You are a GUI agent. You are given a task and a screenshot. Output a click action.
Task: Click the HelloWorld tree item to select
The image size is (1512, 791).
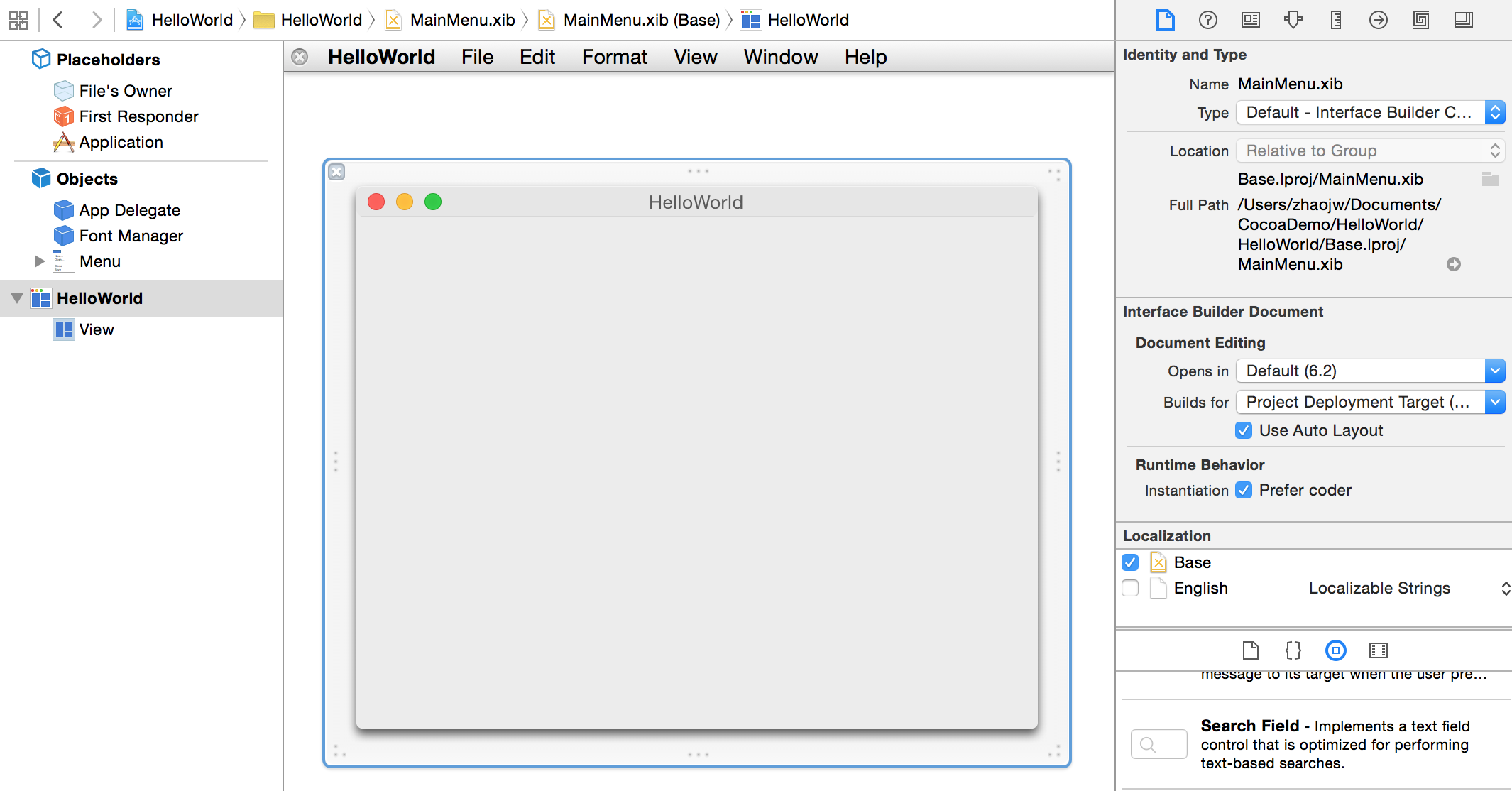click(x=100, y=297)
